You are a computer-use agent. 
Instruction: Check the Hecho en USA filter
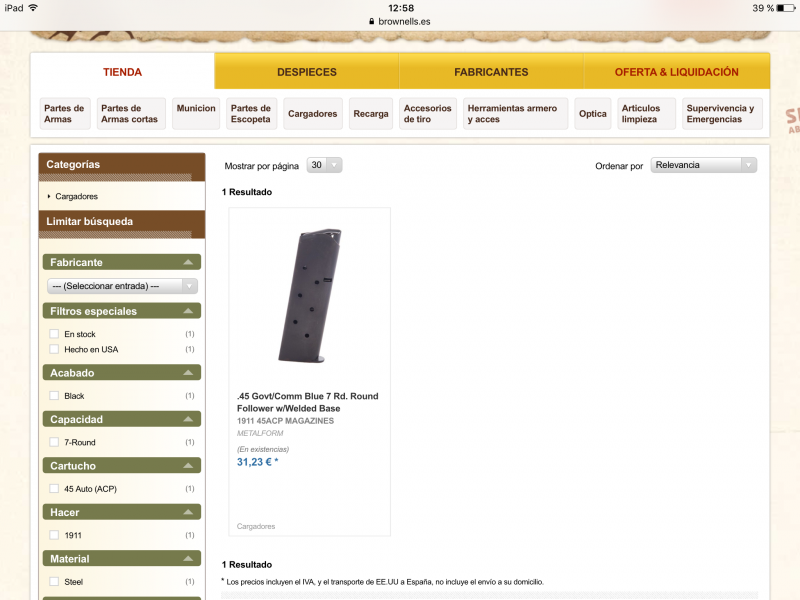coord(54,349)
